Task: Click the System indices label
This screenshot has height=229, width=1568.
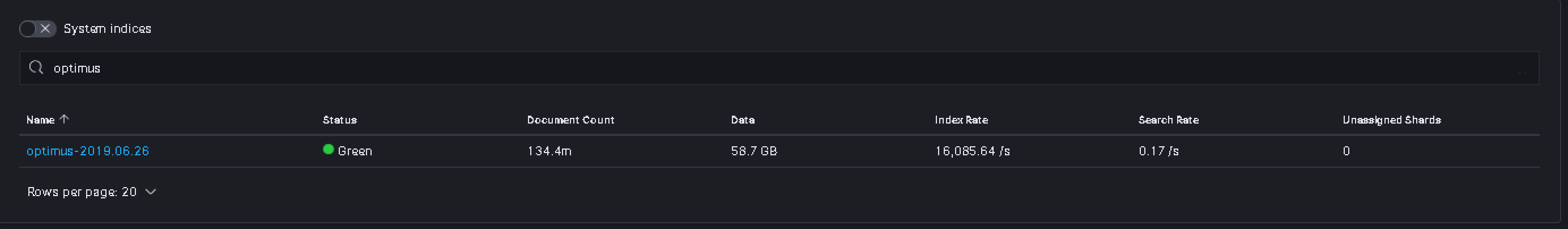Action: 107,28
